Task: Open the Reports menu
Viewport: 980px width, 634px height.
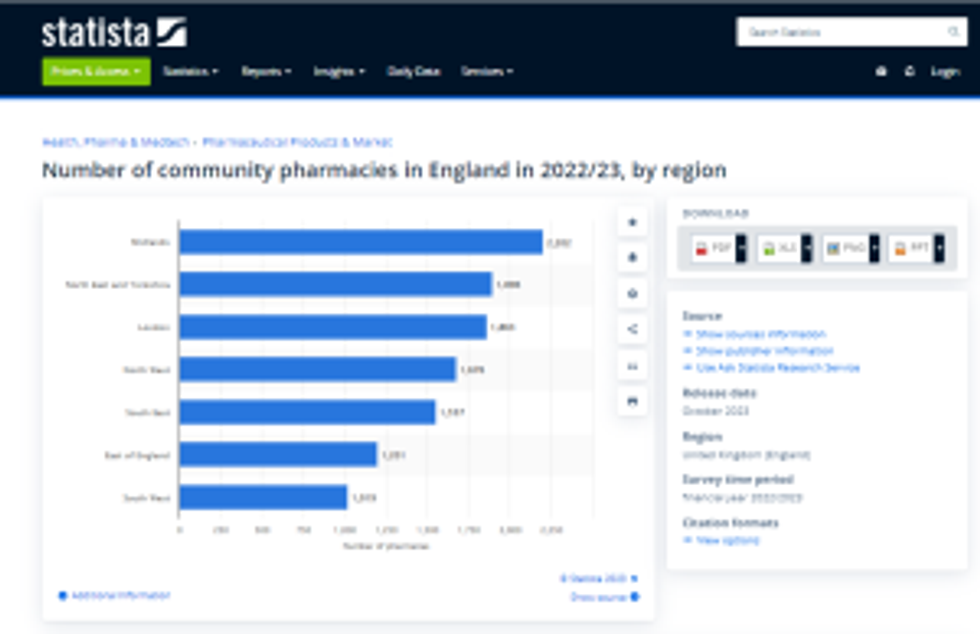Action: pos(266,72)
